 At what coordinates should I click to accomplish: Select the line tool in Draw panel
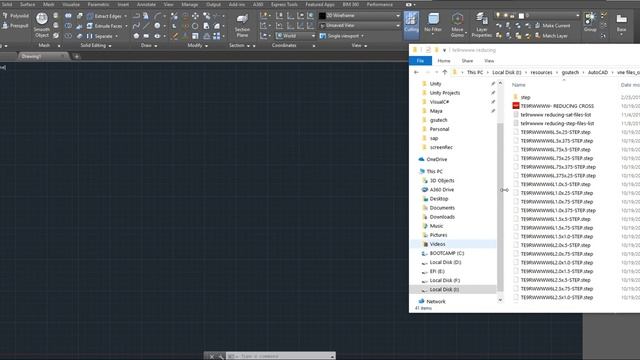146,26
